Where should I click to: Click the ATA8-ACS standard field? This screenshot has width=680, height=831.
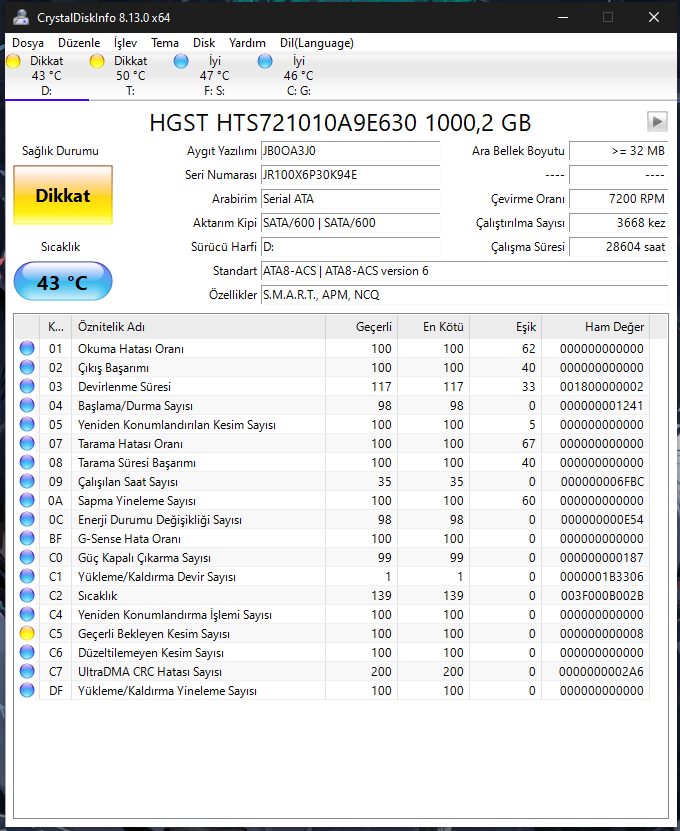pos(464,271)
